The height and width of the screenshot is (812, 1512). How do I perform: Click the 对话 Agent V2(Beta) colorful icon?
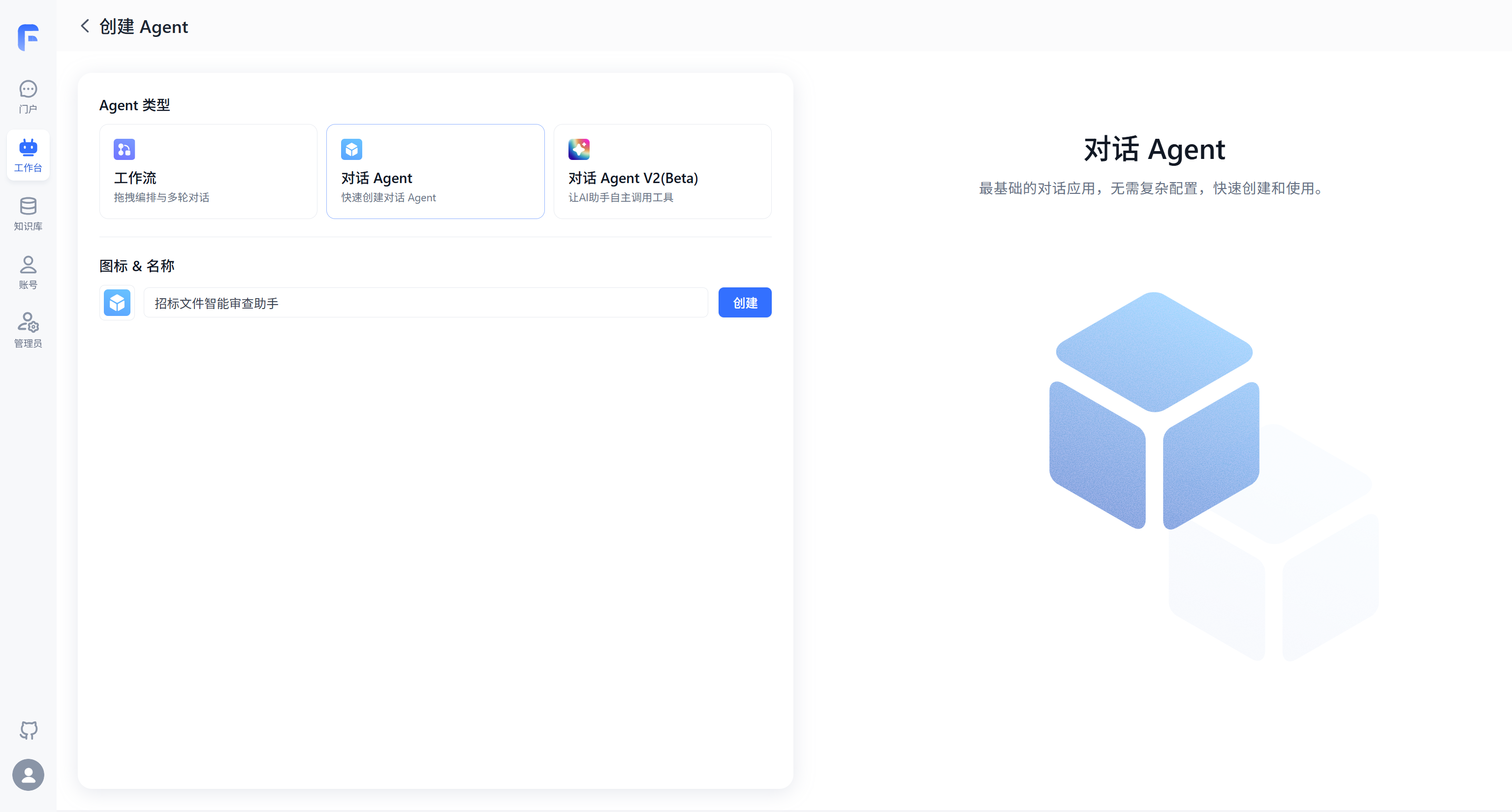point(579,150)
